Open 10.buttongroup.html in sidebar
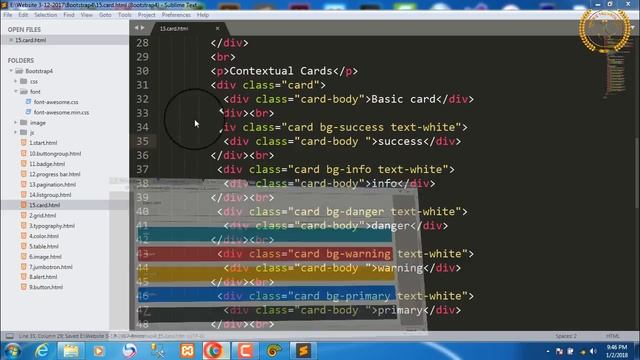640x360 pixels. (55, 153)
